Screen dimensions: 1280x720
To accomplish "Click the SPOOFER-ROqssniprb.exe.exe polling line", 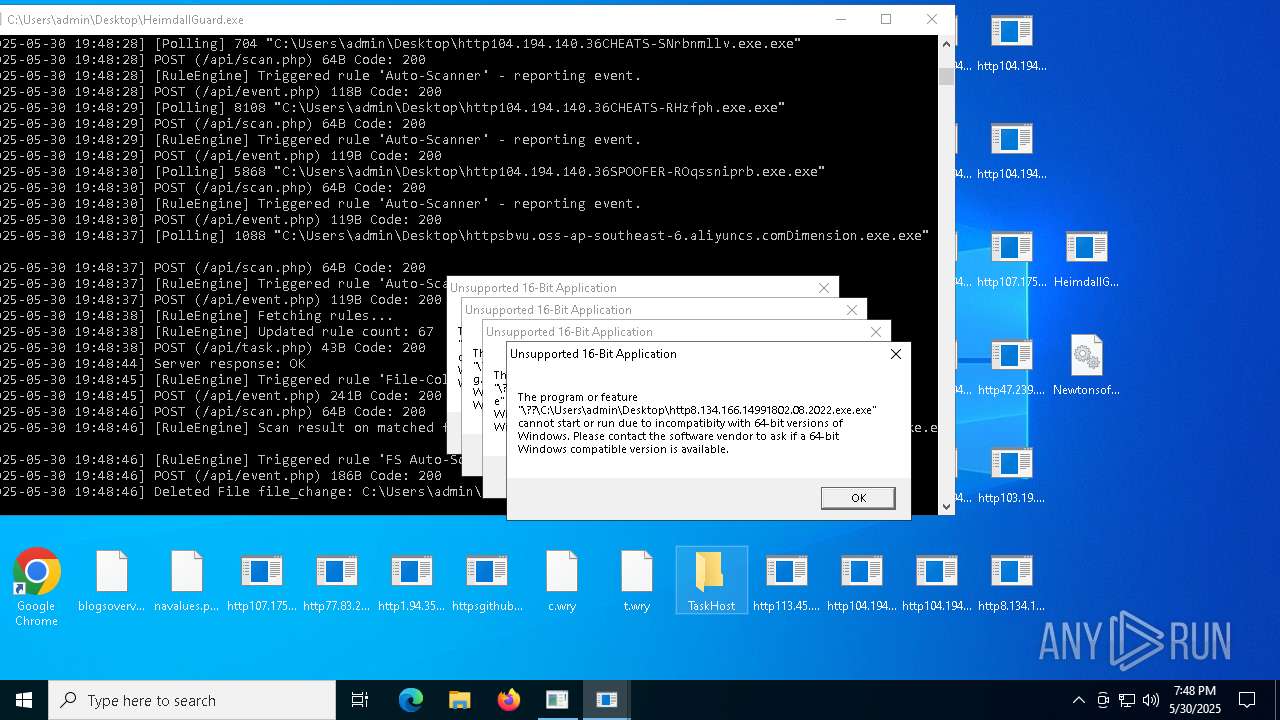I will 413,172.
